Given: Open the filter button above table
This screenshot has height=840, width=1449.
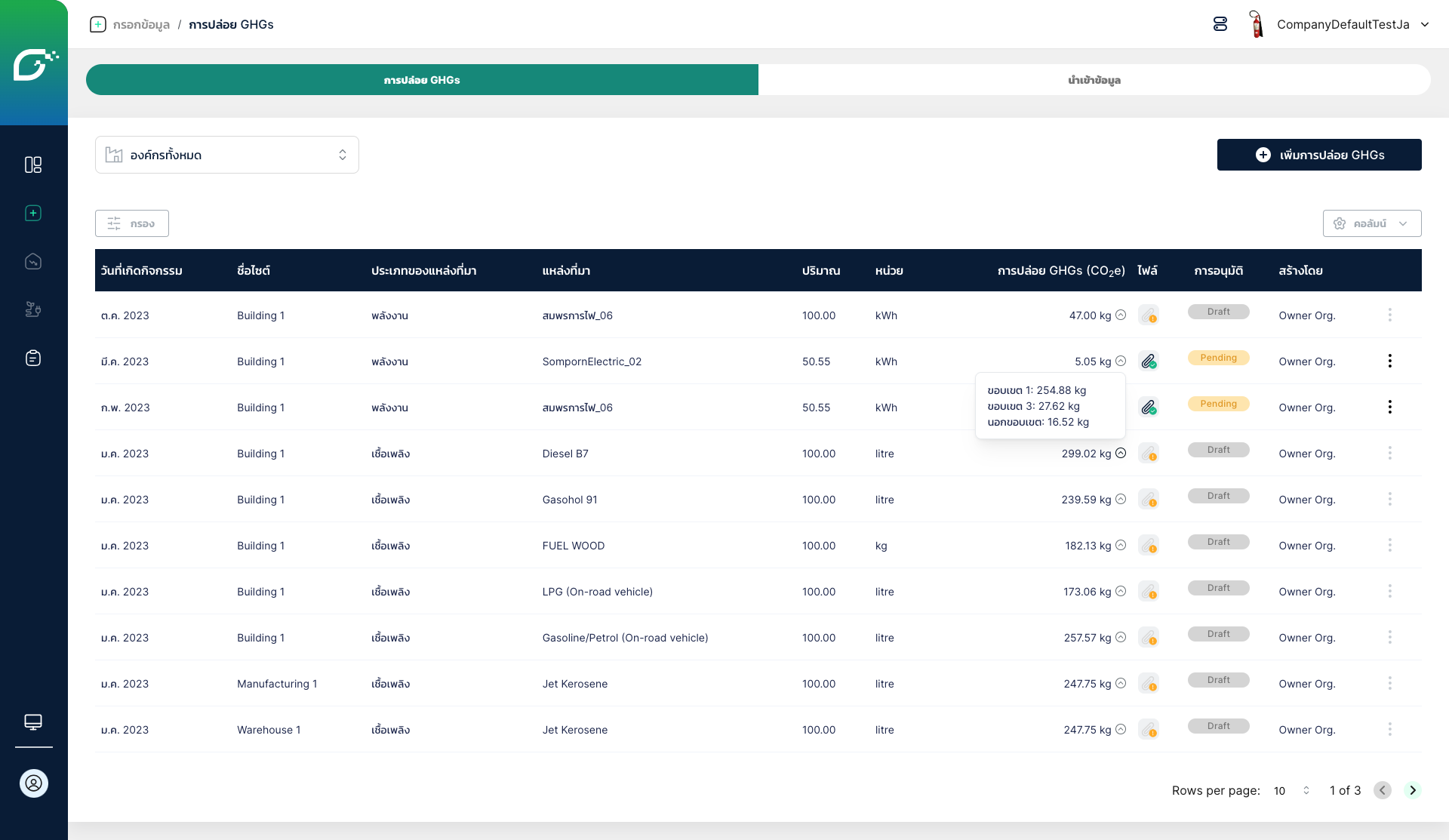Looking at the screenshot, I should tap(132, 223).
